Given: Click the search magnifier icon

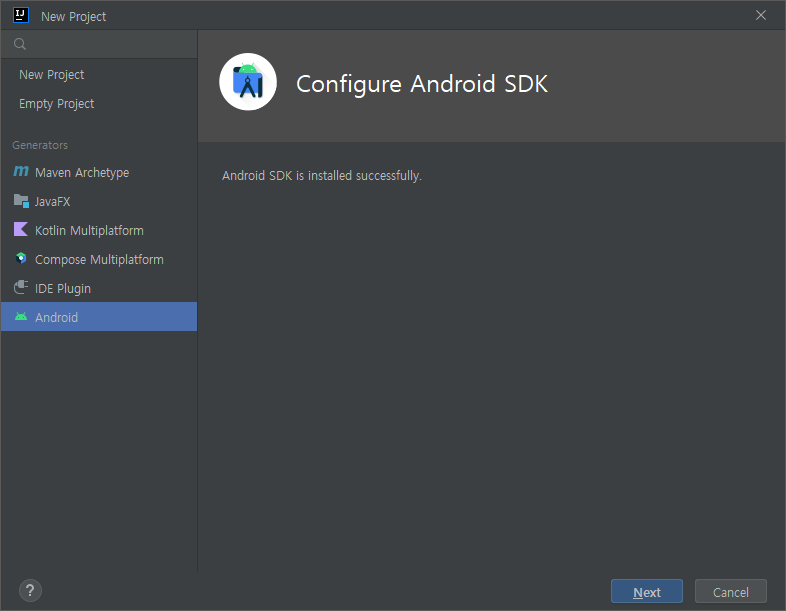Looking at the screenshot, I should click(x=20, y=44).
